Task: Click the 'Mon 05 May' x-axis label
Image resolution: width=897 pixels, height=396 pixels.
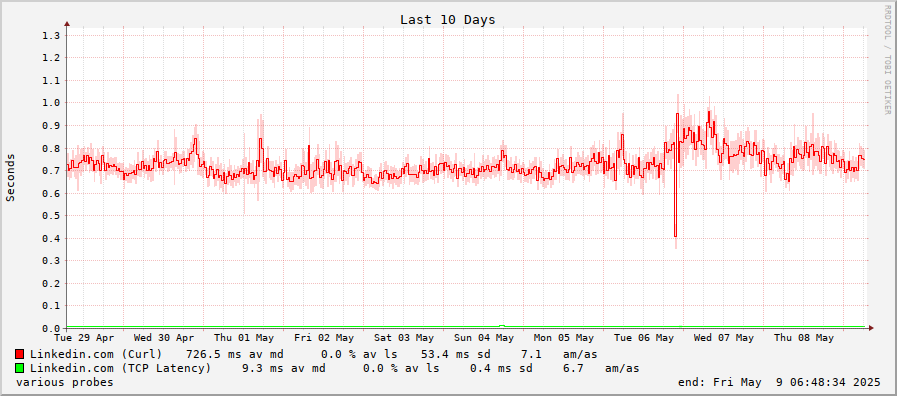Action: coord(564,338)
